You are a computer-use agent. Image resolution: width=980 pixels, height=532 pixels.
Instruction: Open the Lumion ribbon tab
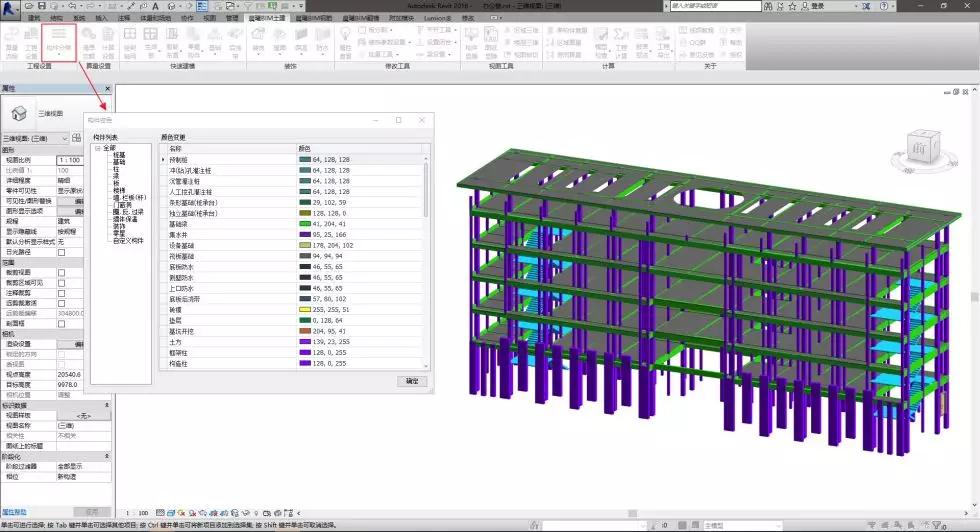[437, 18]
